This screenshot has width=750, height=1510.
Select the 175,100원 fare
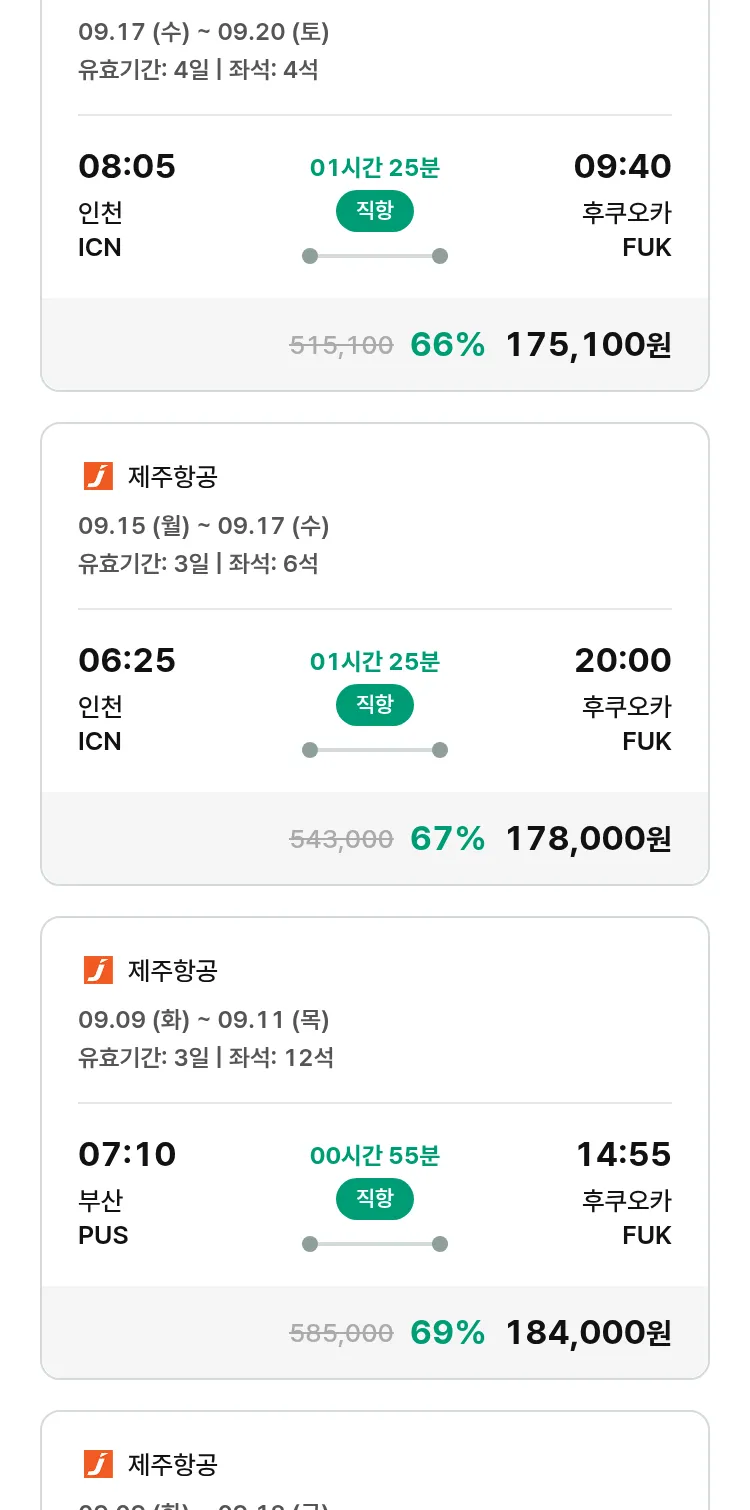[588, 345]
